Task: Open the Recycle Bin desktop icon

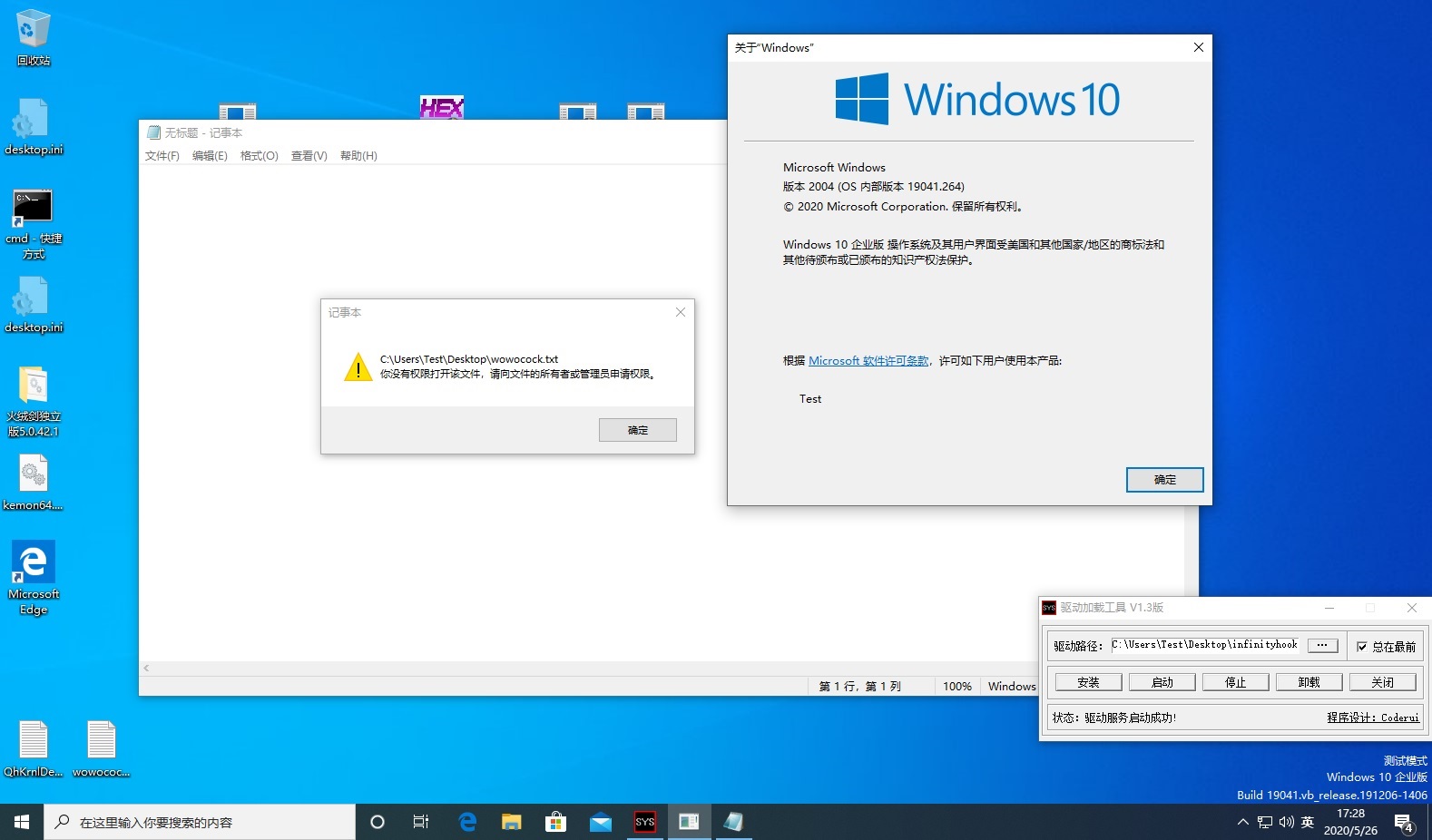Action: point(34,36)
